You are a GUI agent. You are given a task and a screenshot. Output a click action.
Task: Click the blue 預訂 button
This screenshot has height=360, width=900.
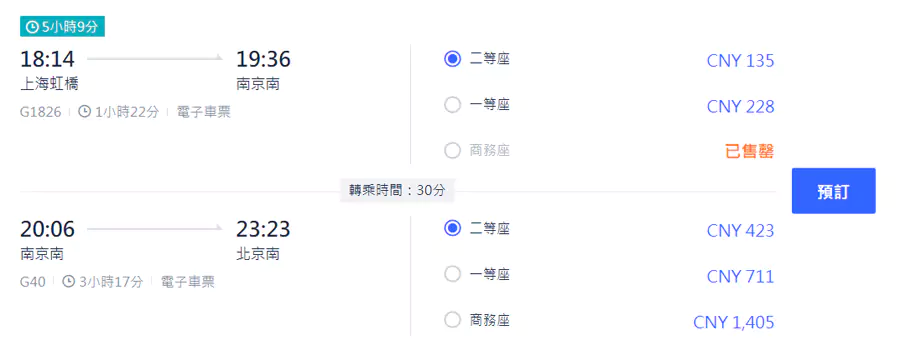(833, 191)
